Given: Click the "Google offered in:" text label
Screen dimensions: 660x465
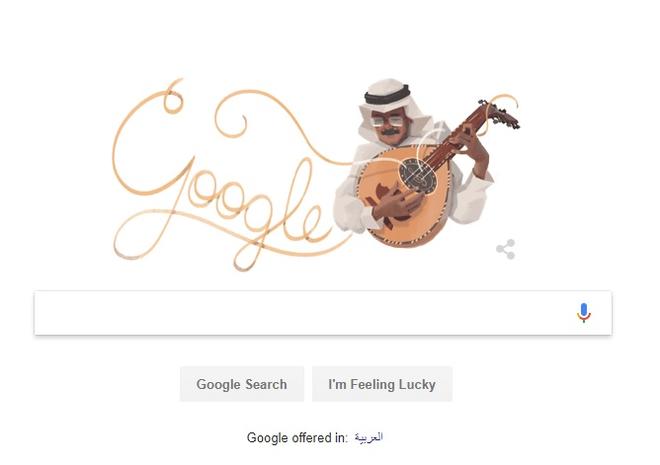Looking at the screenshot, I should tap(298, 438).
